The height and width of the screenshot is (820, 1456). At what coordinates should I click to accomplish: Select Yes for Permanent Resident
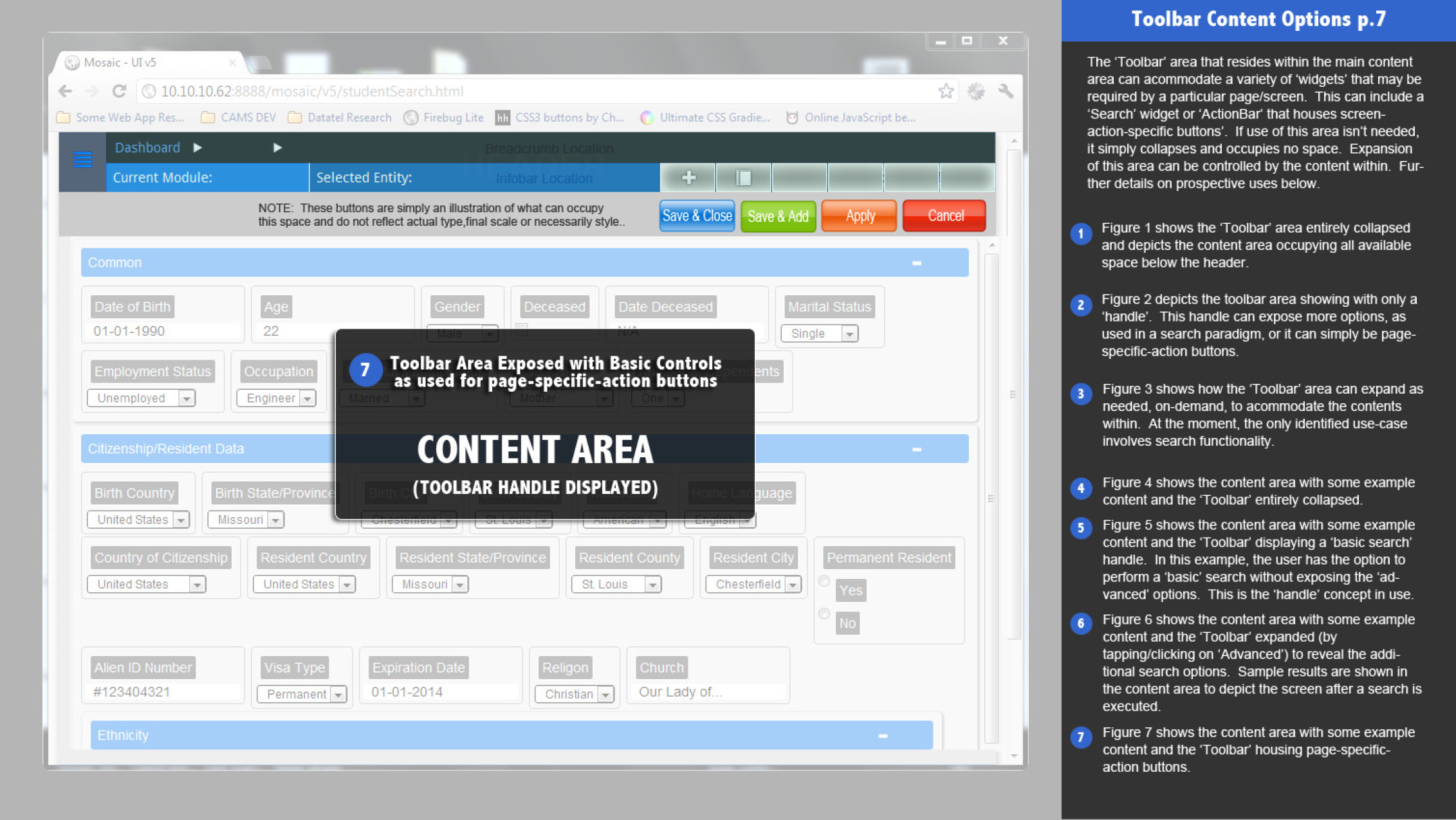(824, 581)
